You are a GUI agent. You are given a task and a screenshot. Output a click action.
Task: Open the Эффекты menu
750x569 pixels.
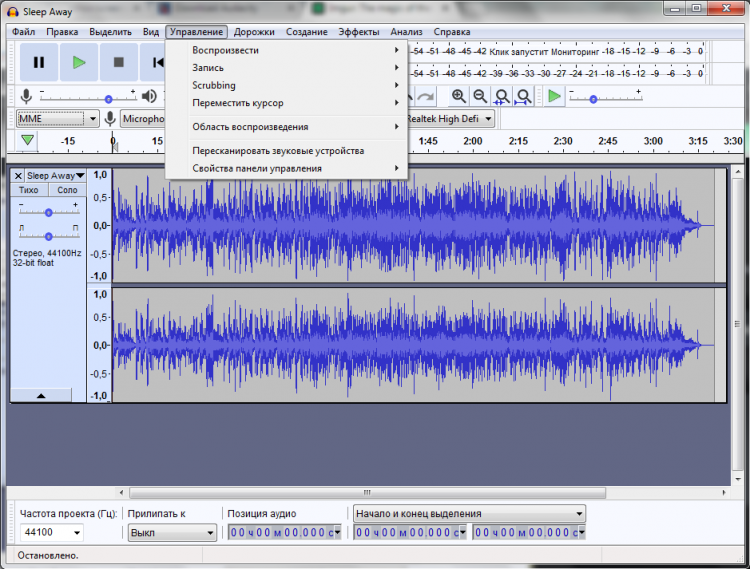point(358,32)
